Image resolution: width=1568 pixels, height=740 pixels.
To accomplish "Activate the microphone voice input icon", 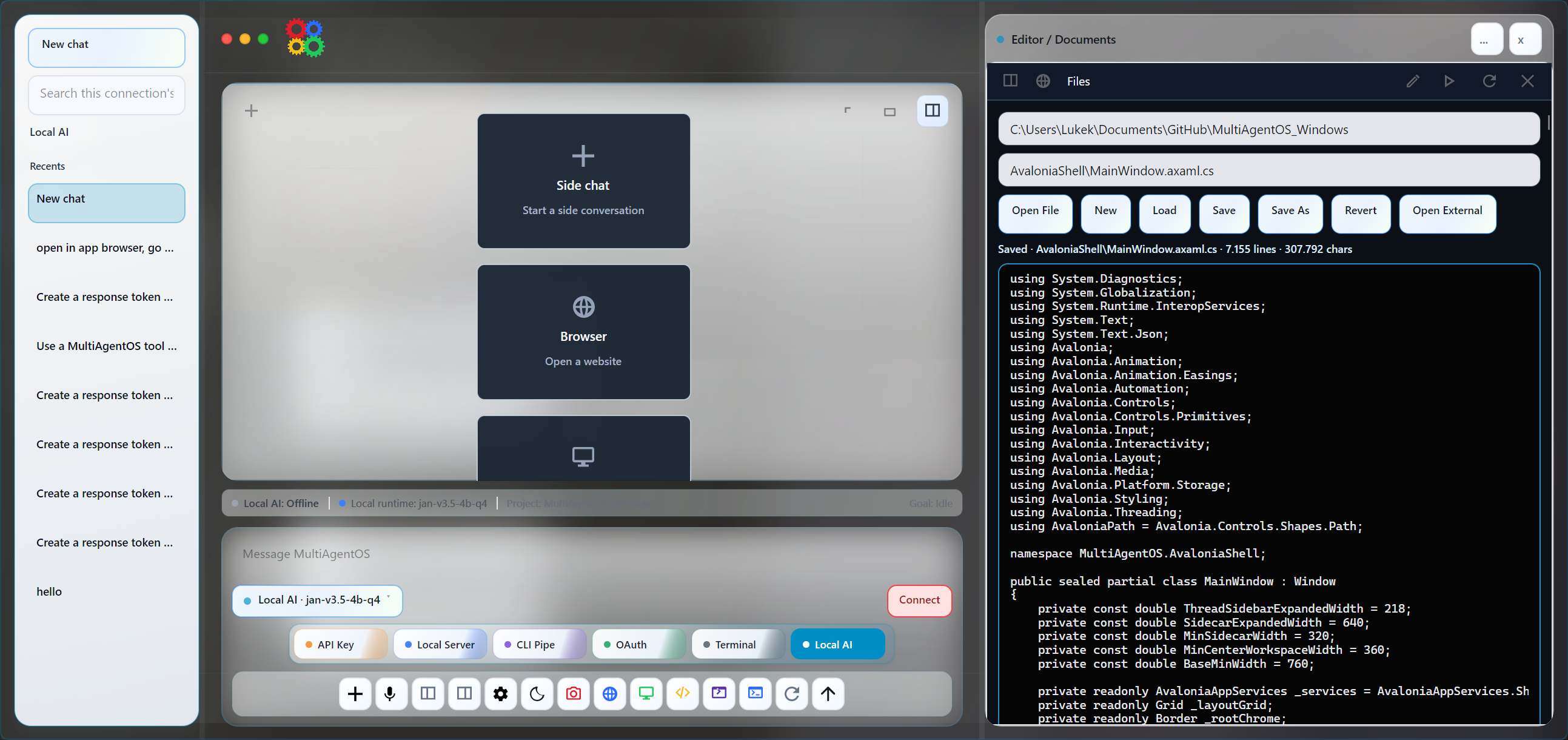I will (390, 693).
